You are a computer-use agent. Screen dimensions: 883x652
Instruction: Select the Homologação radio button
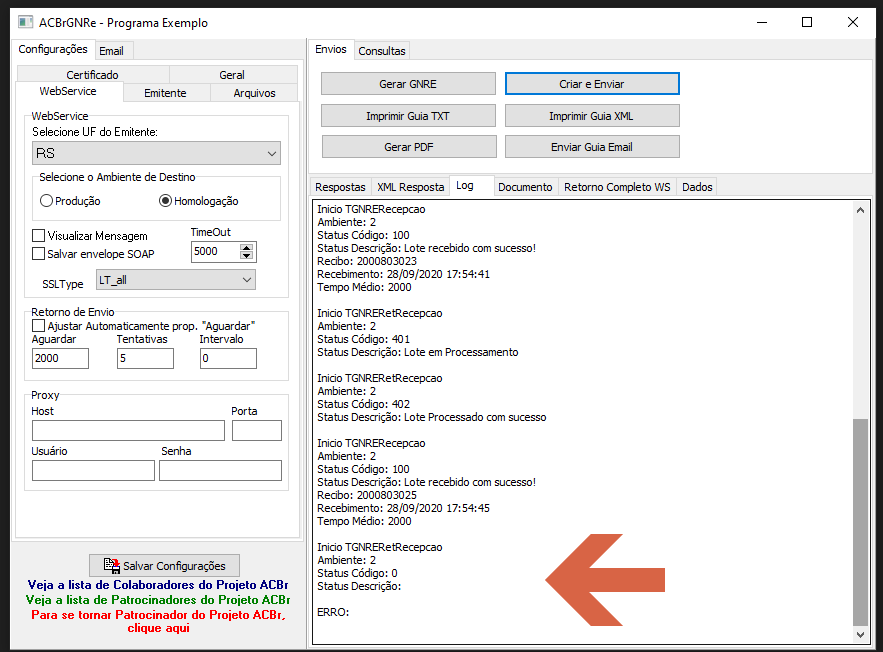coord(165,200)
